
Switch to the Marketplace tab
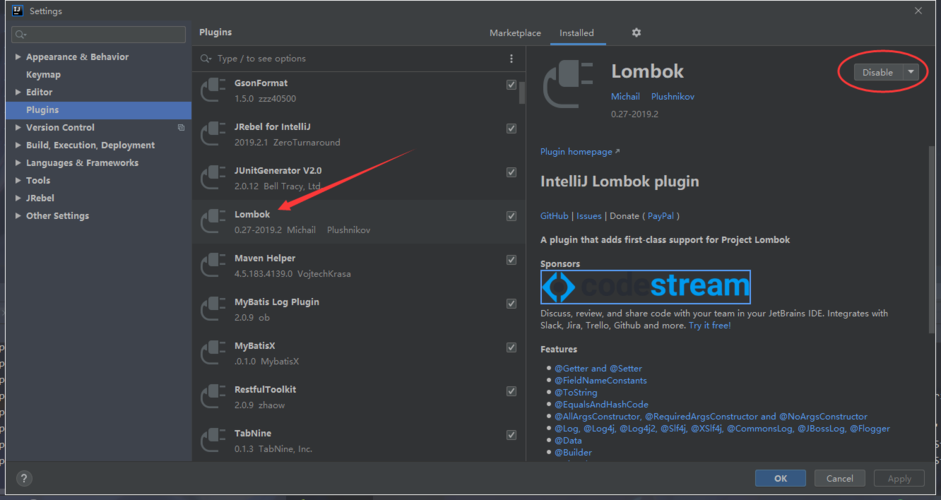[x=515, y=33]
